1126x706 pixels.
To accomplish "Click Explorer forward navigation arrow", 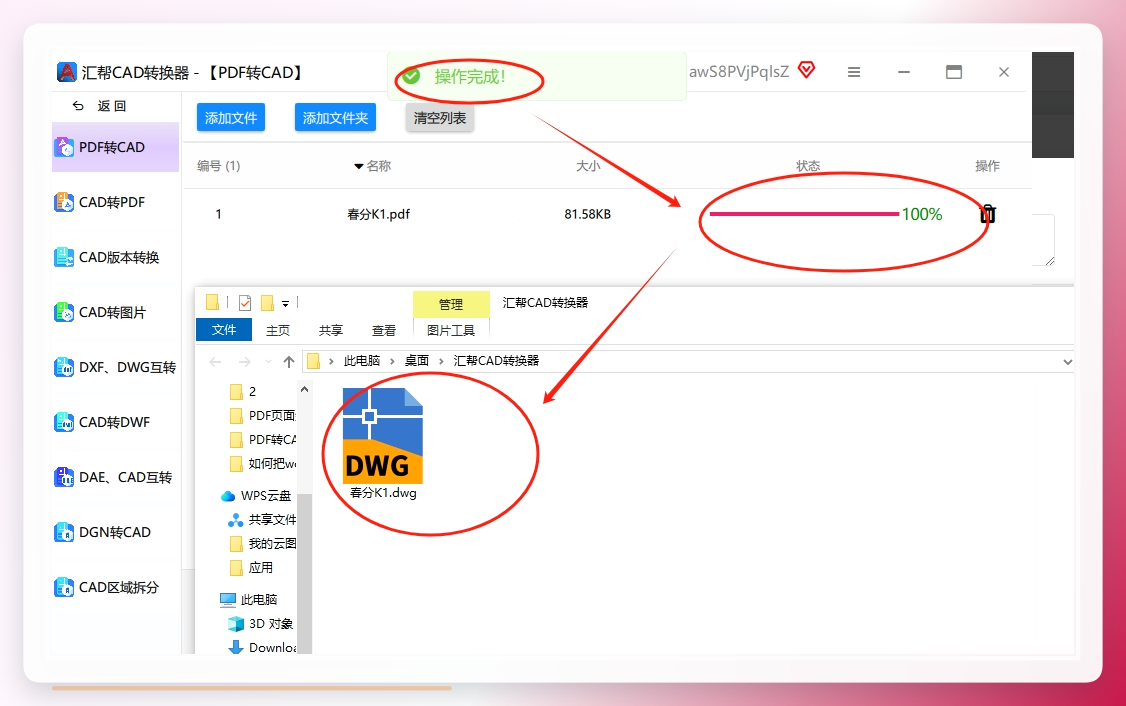I will (245, 362).
